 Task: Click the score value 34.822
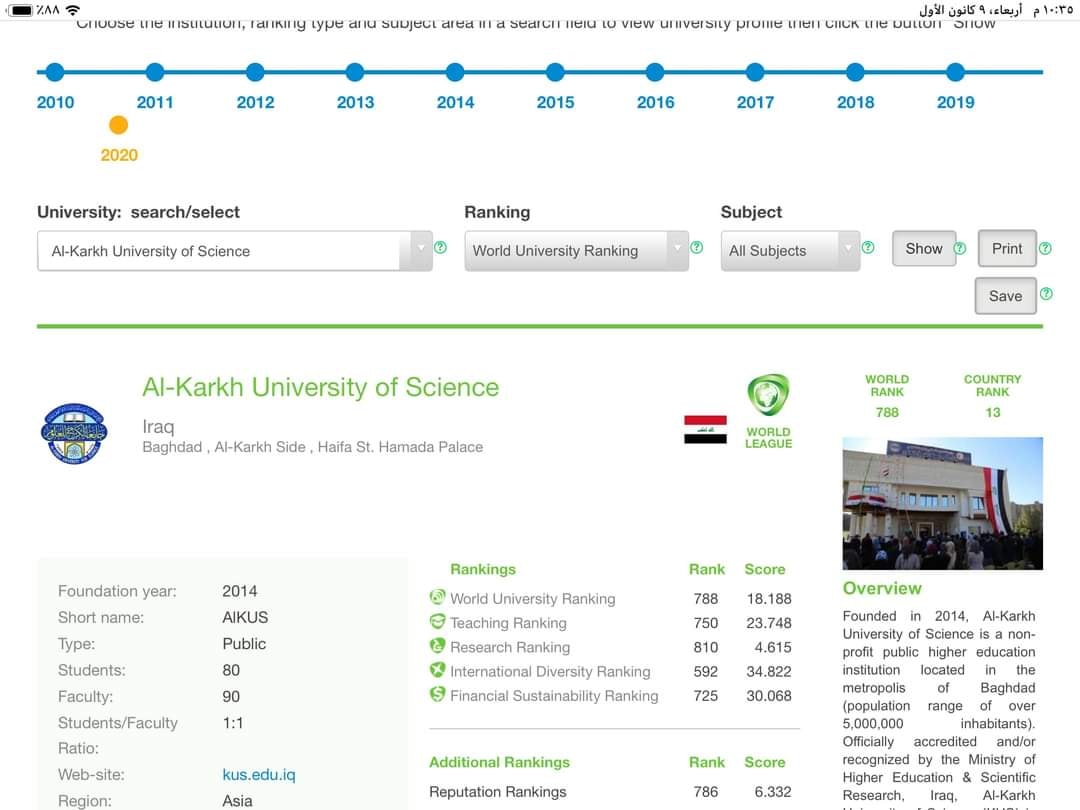[769, 672]
